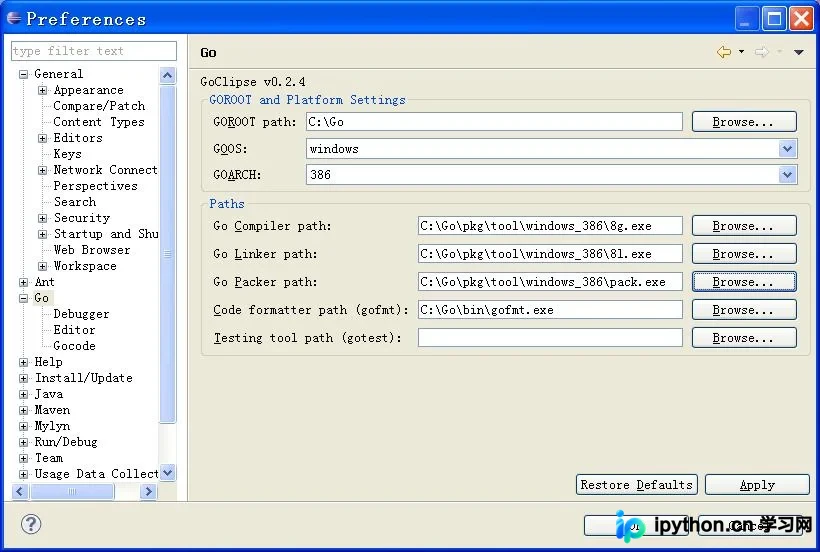820x552 pixels.
Task: Select Content Types tree item
Action: (99, 122)
